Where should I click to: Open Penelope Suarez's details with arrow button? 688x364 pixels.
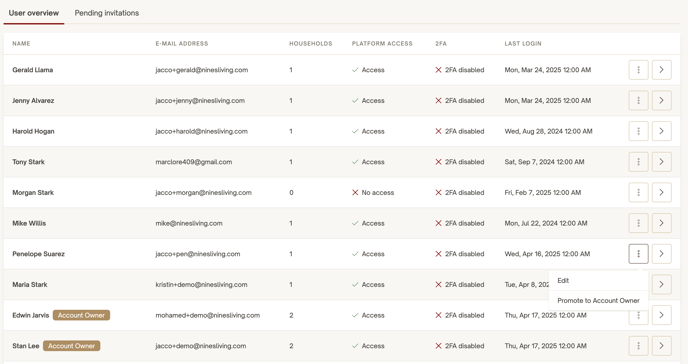coord(661,254)
